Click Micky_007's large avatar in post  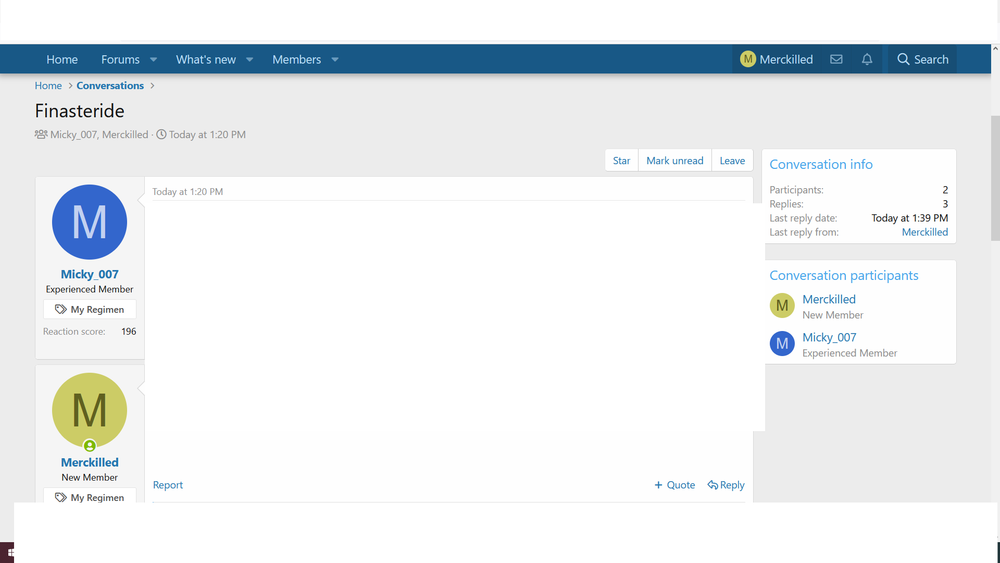coord(90,222)
